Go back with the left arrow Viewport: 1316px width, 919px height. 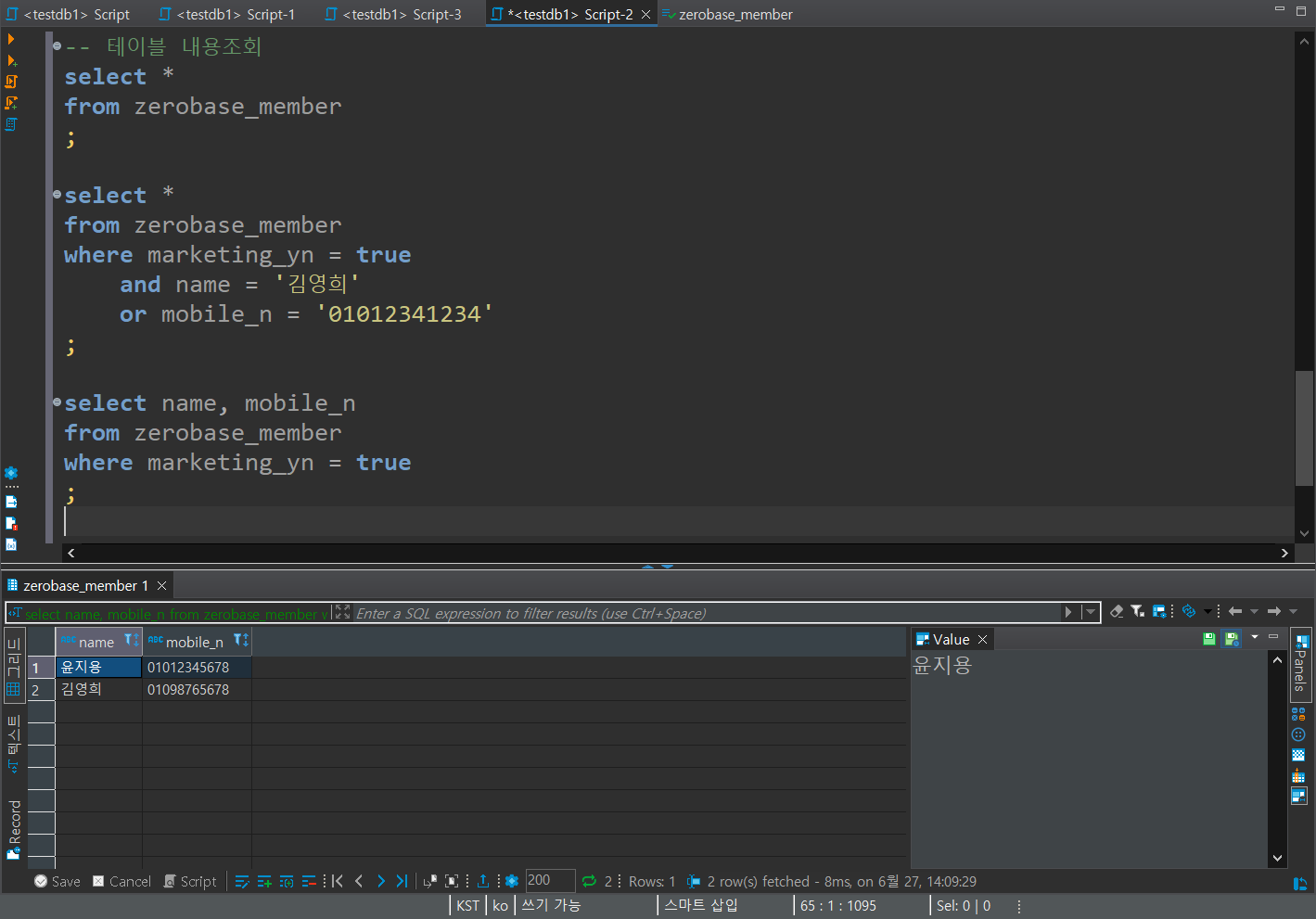[x=1235, y=611]
